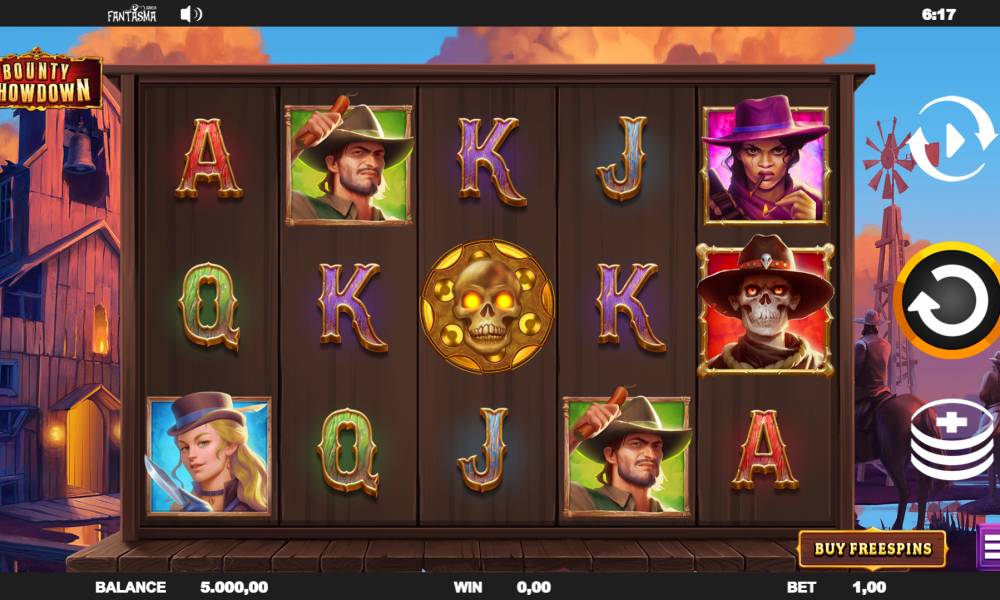Mute the game sound speaker icon

[191, 14]
